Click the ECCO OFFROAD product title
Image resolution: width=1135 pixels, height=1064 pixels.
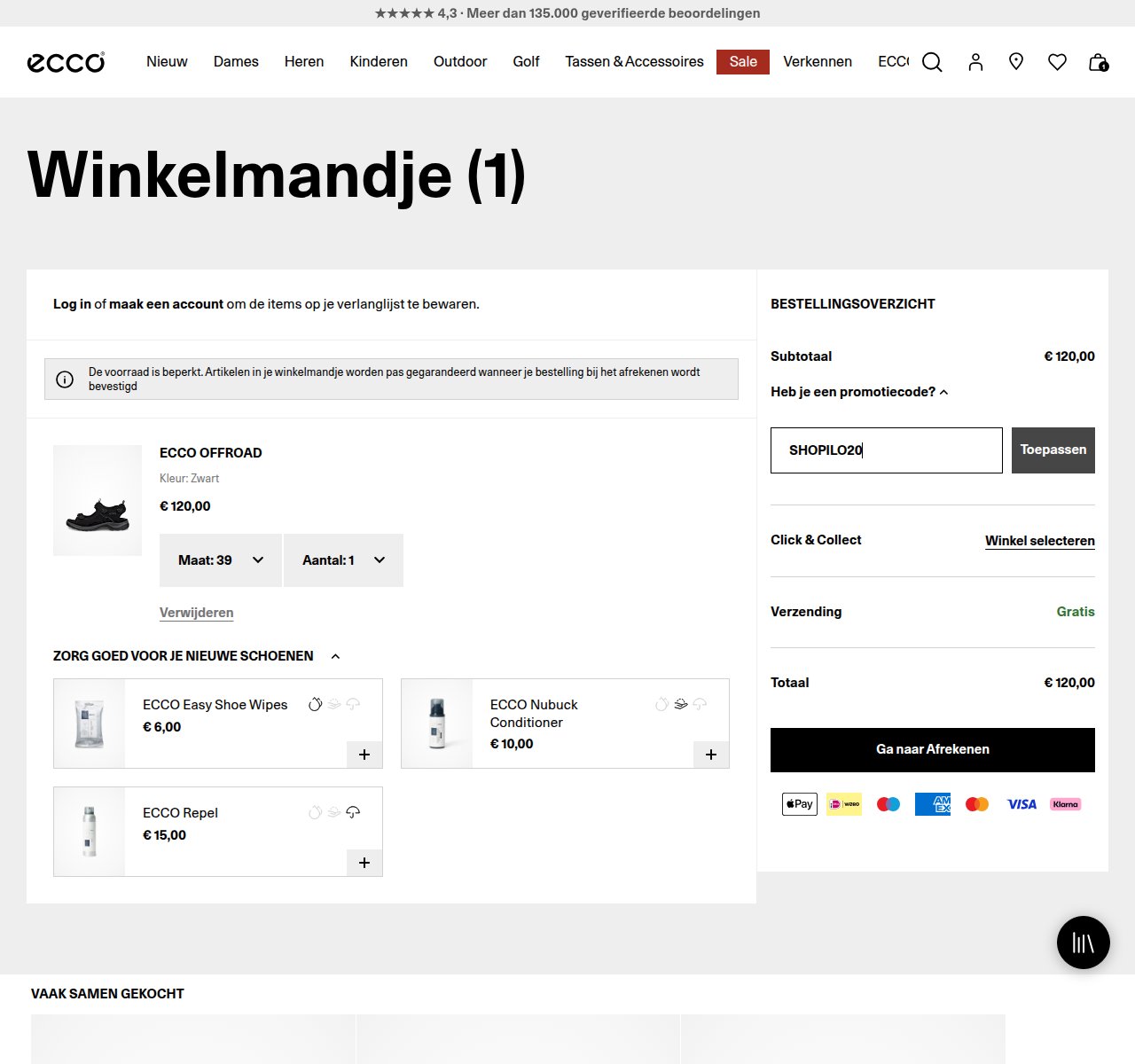pos(211,453)
